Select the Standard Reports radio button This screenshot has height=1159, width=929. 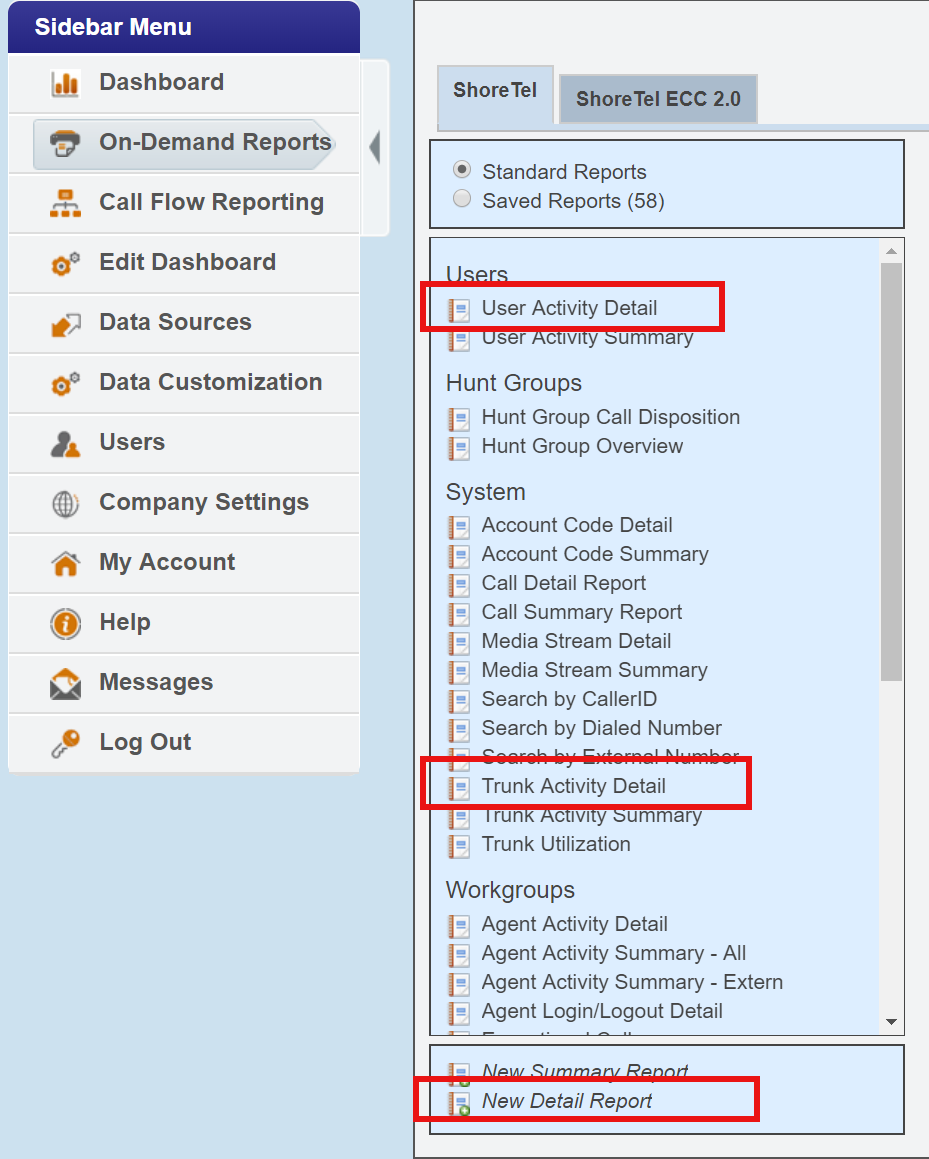(462, 171)
